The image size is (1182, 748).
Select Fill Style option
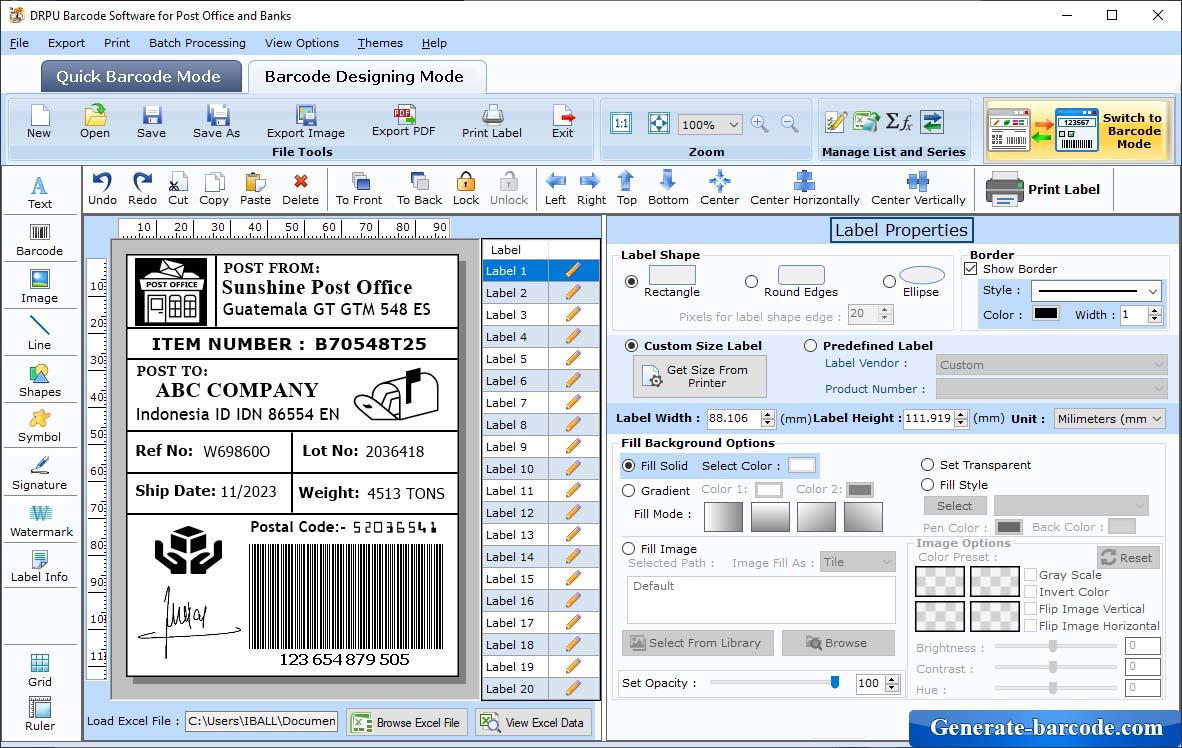(927, 484)
